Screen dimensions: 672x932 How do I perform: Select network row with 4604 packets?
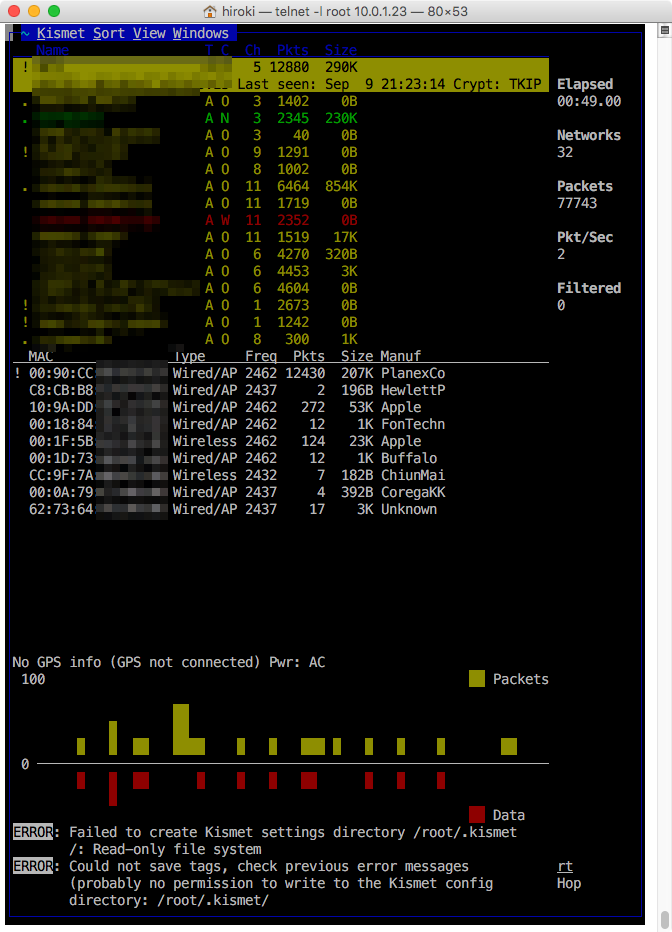coord(280,288)
